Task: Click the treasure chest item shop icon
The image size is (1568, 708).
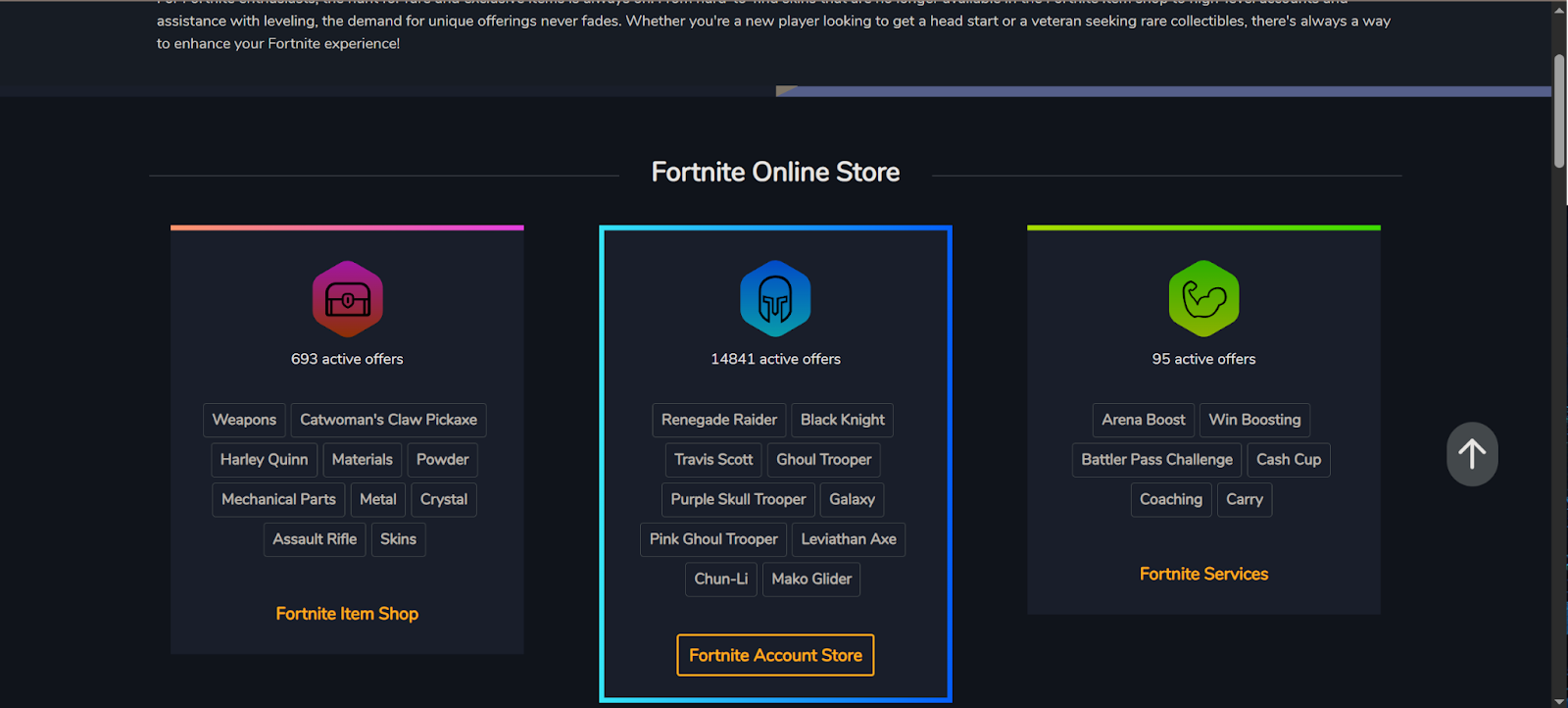Action: coord(347,299)
